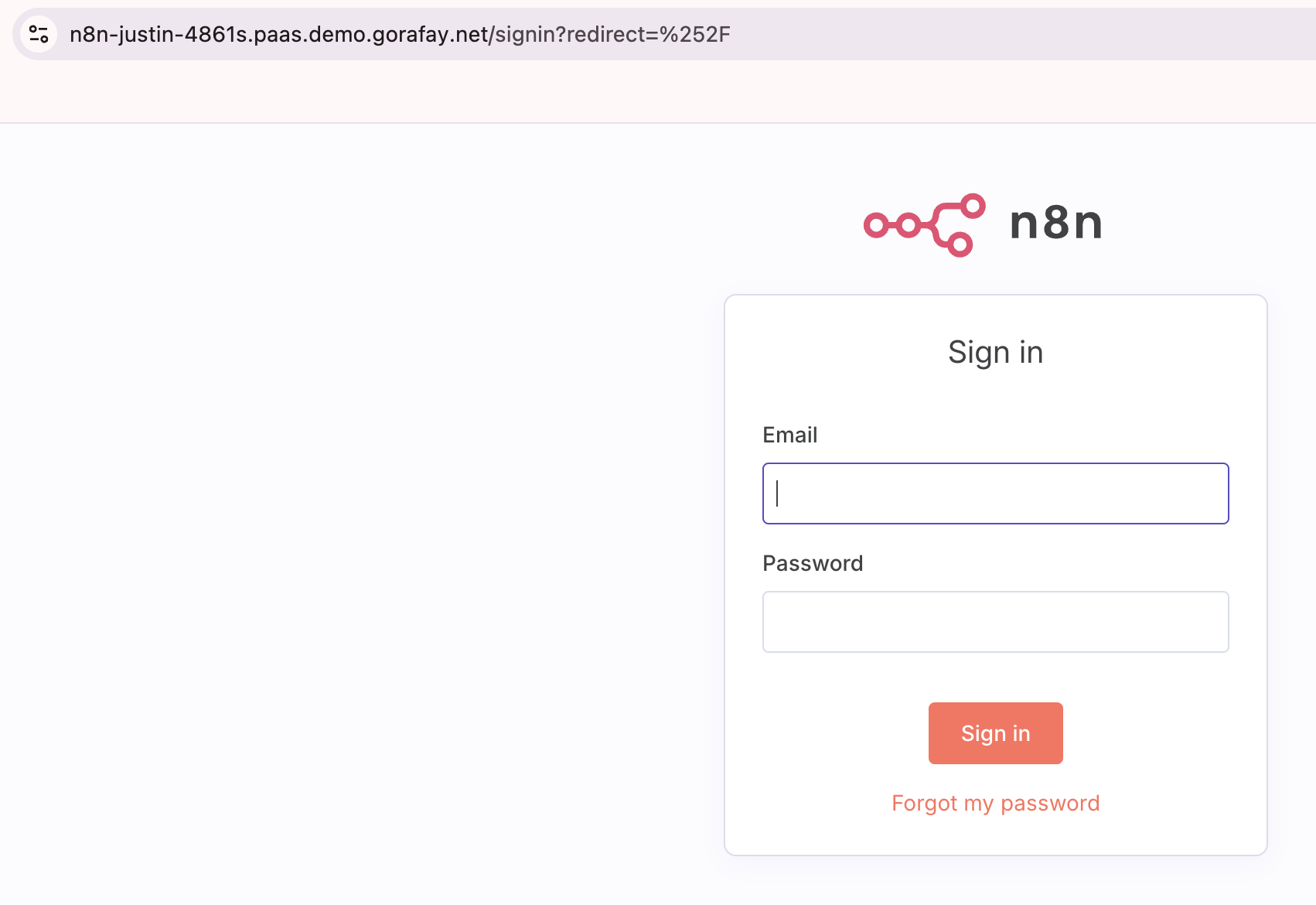This screenshot has width=1316, height=905.
Task: Click the bottom branch node of the n8n logo
Action: (960, 244)
